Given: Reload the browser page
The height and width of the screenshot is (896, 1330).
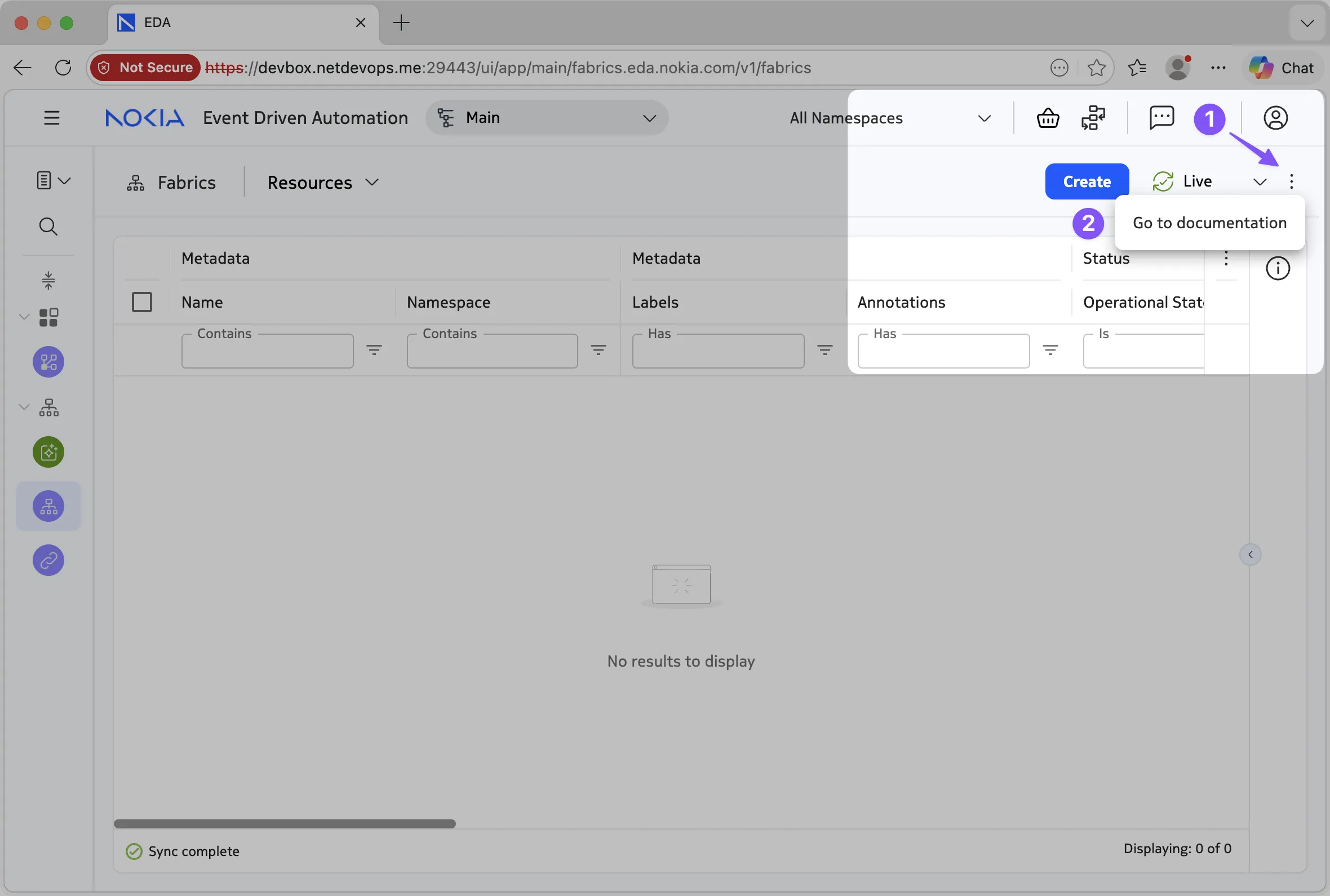Looking at the screenshot, I should pos(63,68).
